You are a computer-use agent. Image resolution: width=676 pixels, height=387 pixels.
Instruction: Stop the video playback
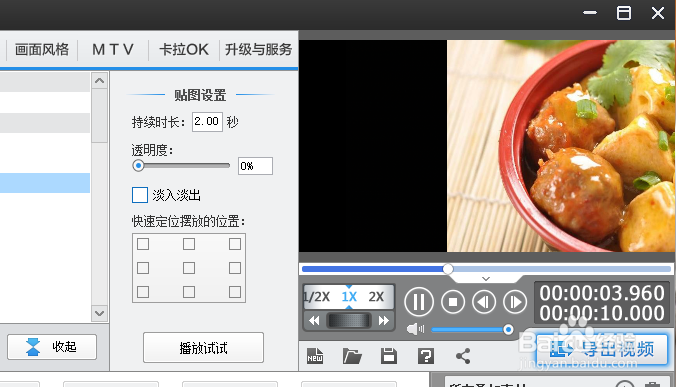(x=453, y=302)
